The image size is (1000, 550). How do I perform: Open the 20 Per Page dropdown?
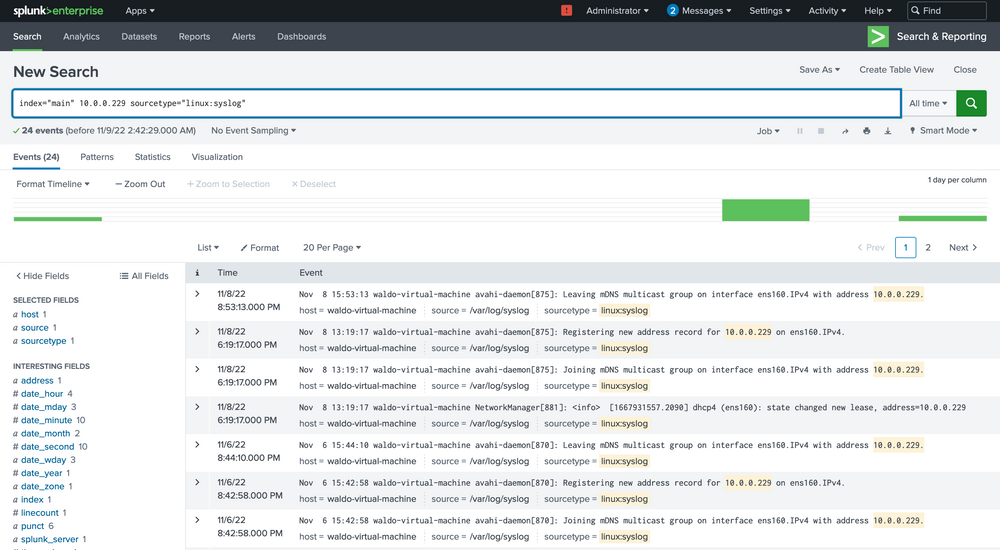click(331, 247)
